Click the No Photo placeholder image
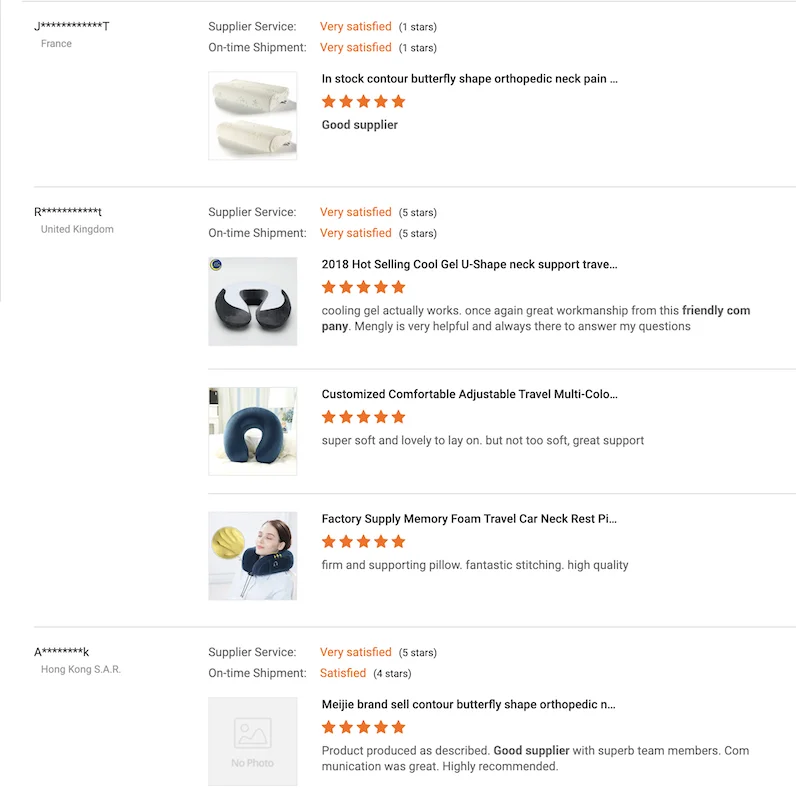This screenshot has height=800, width=796. [253, 742]
